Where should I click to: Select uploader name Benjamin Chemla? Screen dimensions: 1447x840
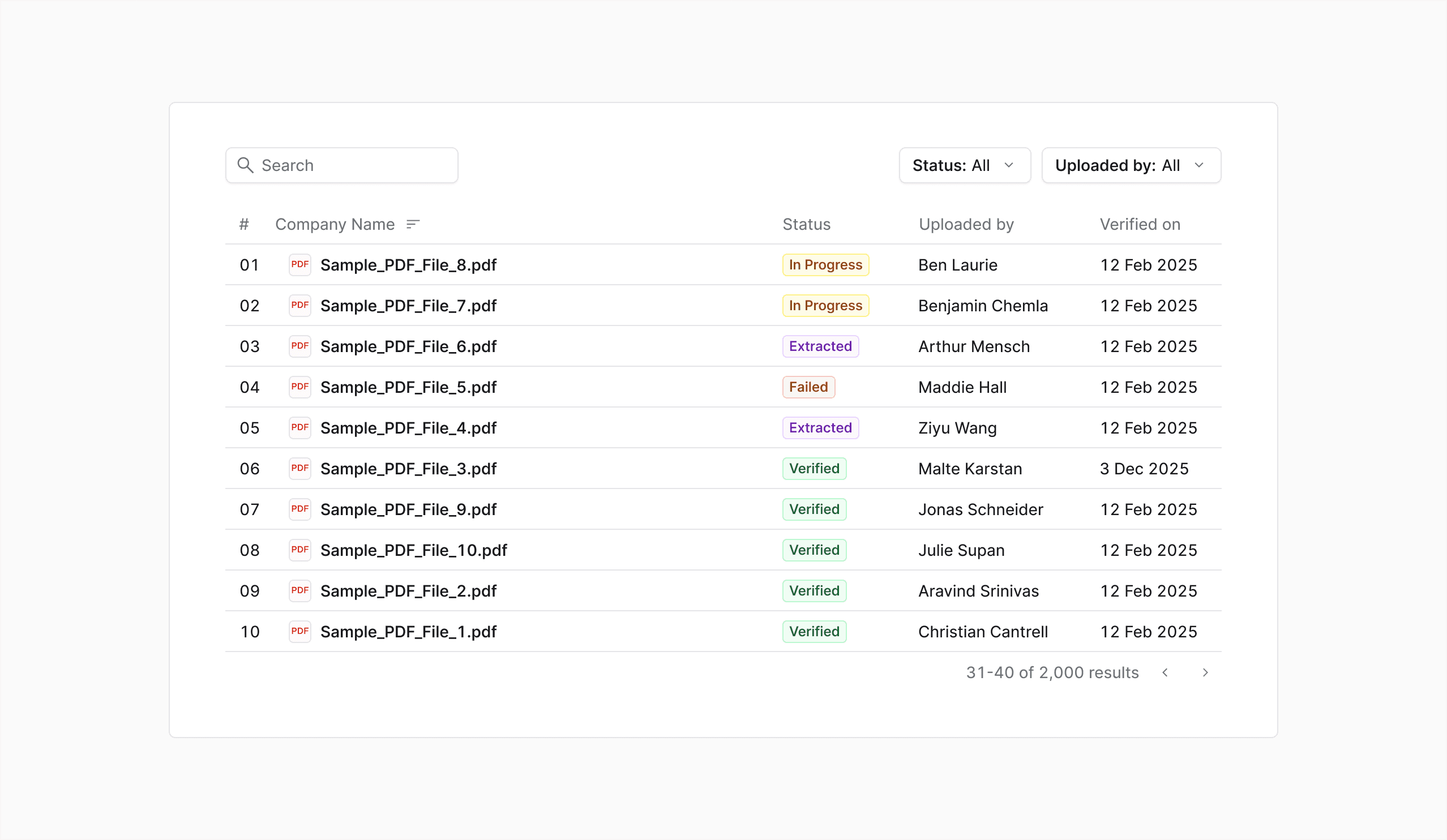pyautogui.click(x=982, y=306)
